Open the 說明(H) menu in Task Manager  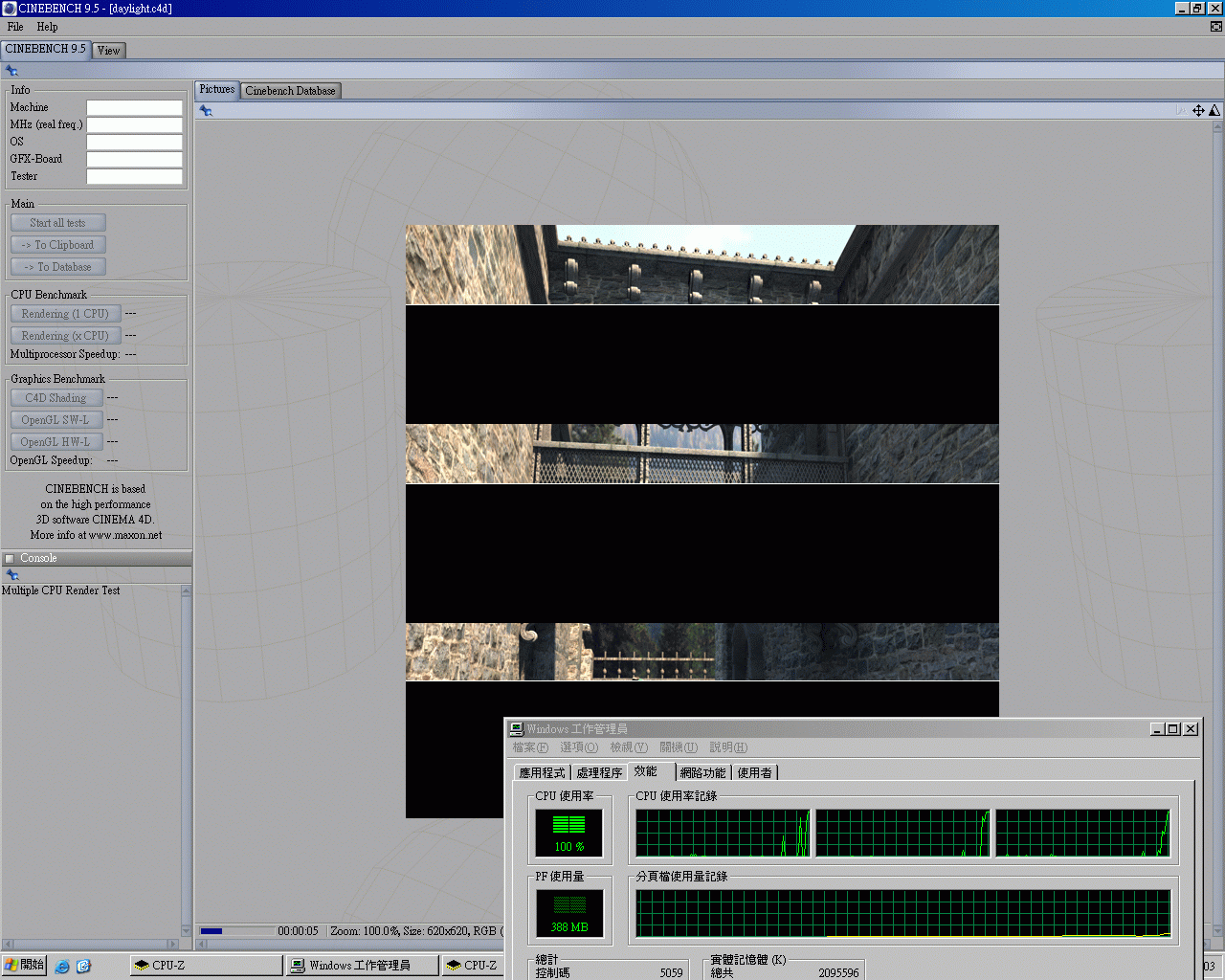728,747
